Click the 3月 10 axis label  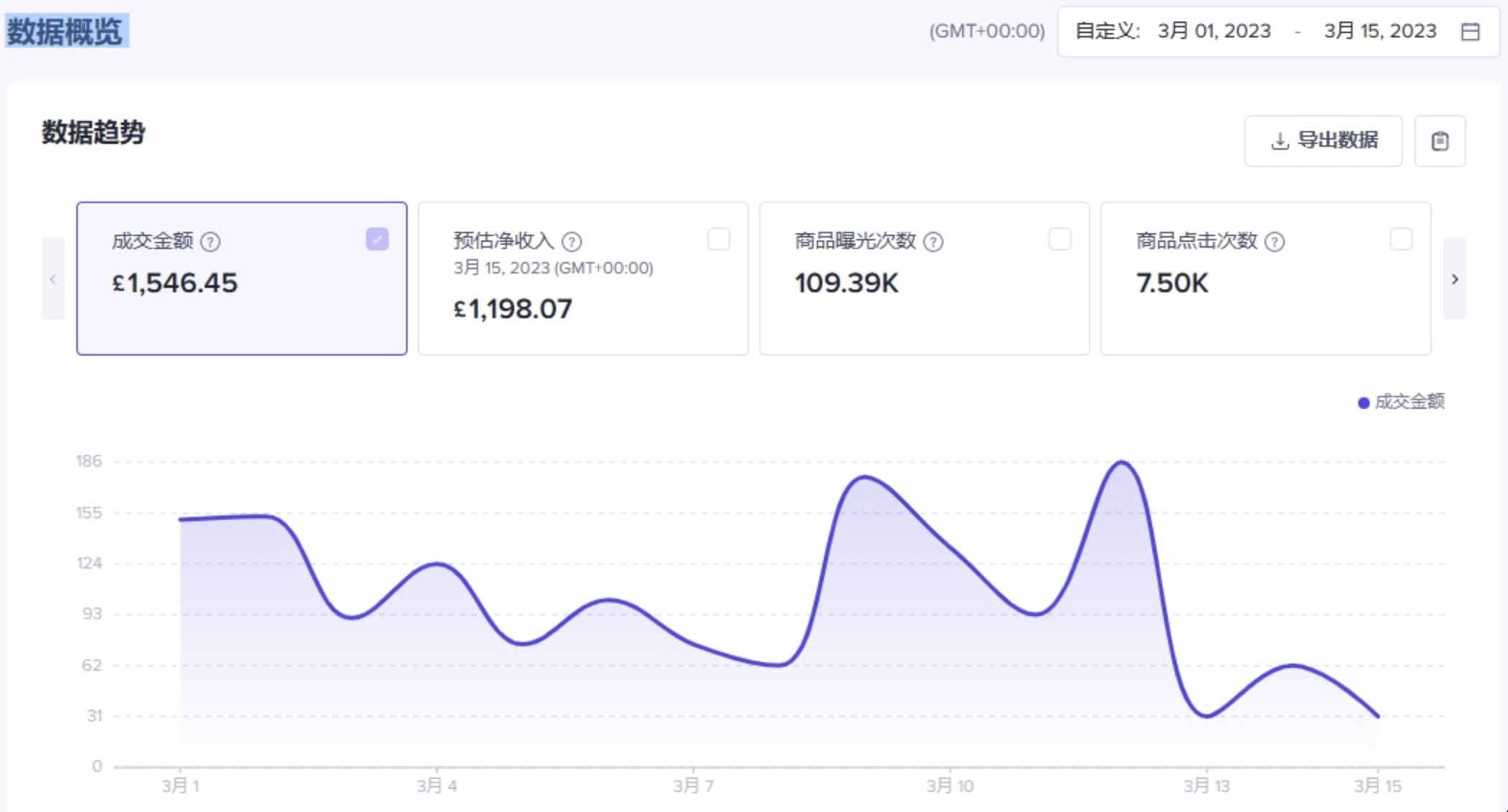[950, 785]
